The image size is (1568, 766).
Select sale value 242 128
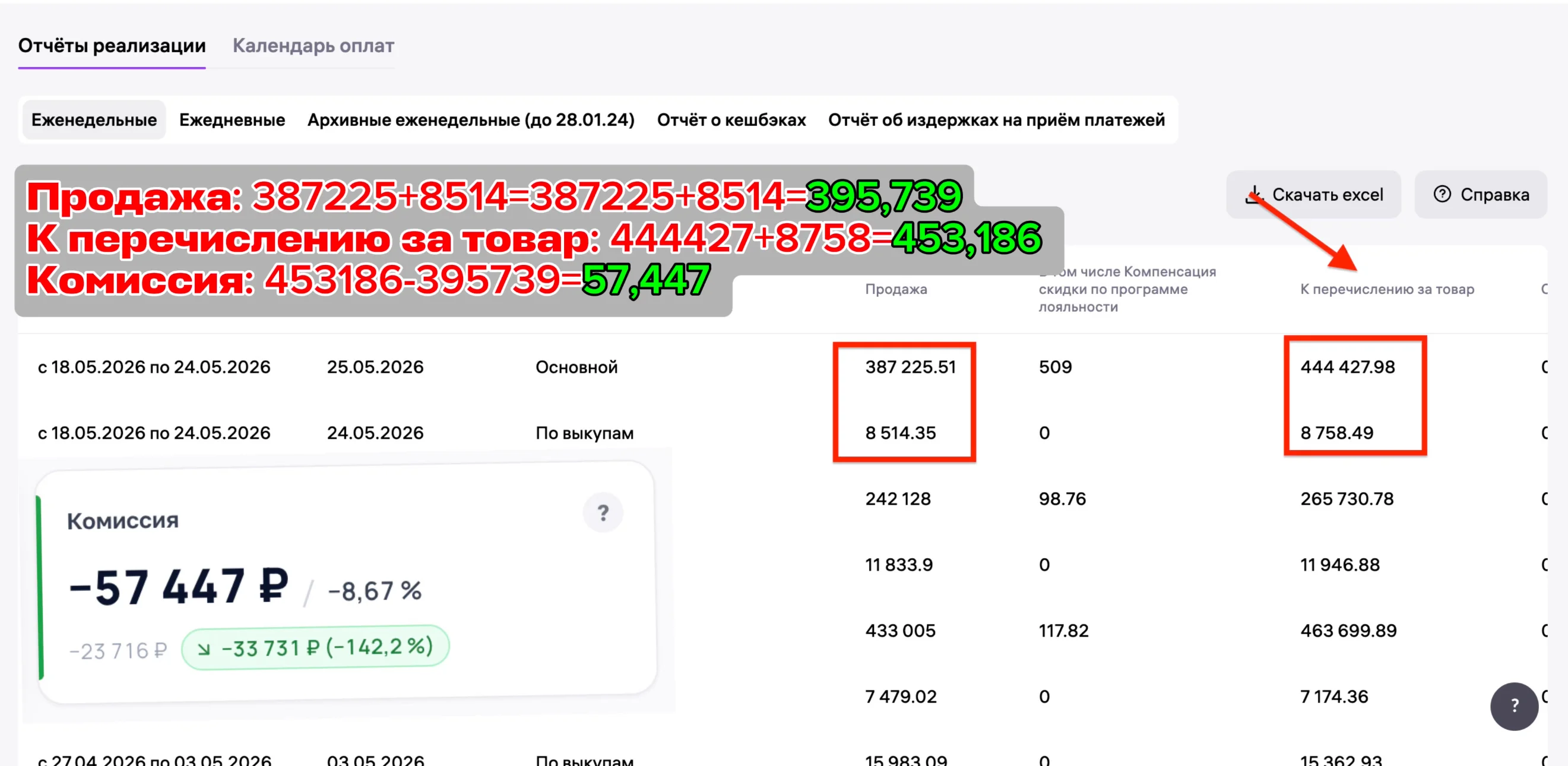[x=898, y=498]
